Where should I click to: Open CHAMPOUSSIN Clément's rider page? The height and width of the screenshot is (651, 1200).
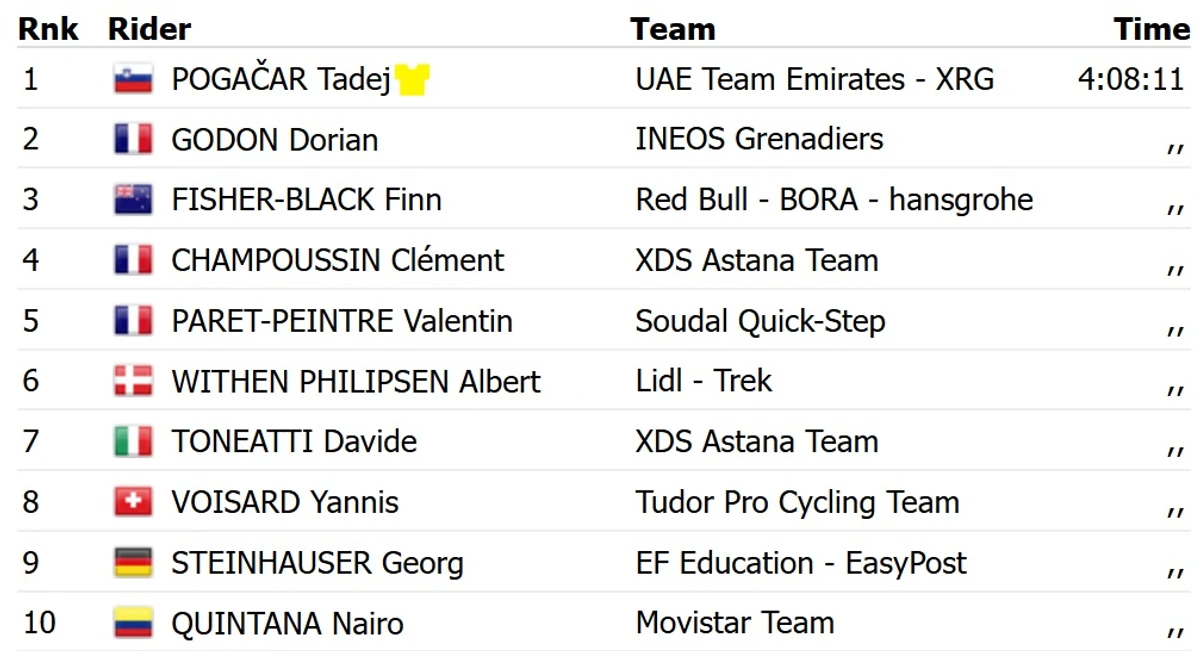(337, 260)
